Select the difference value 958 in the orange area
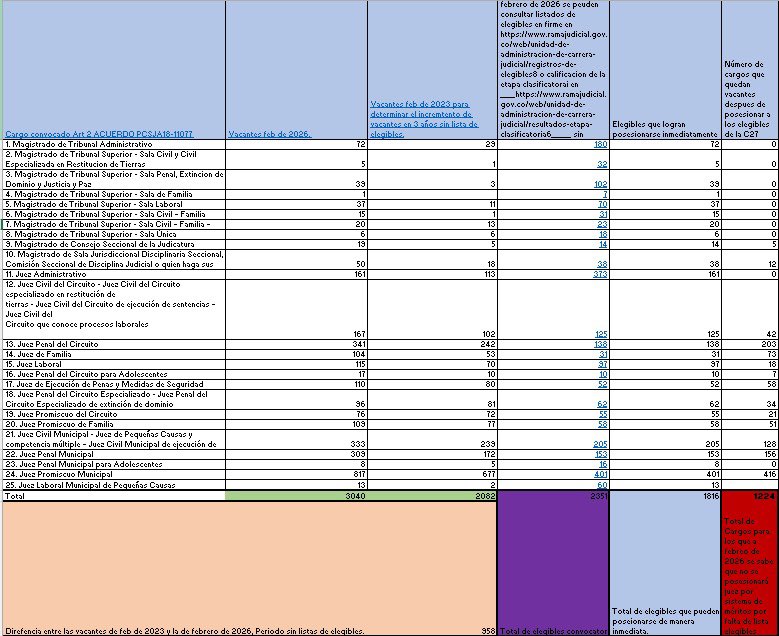Screen dimensions: 779x636 click(x=488, y=631)
